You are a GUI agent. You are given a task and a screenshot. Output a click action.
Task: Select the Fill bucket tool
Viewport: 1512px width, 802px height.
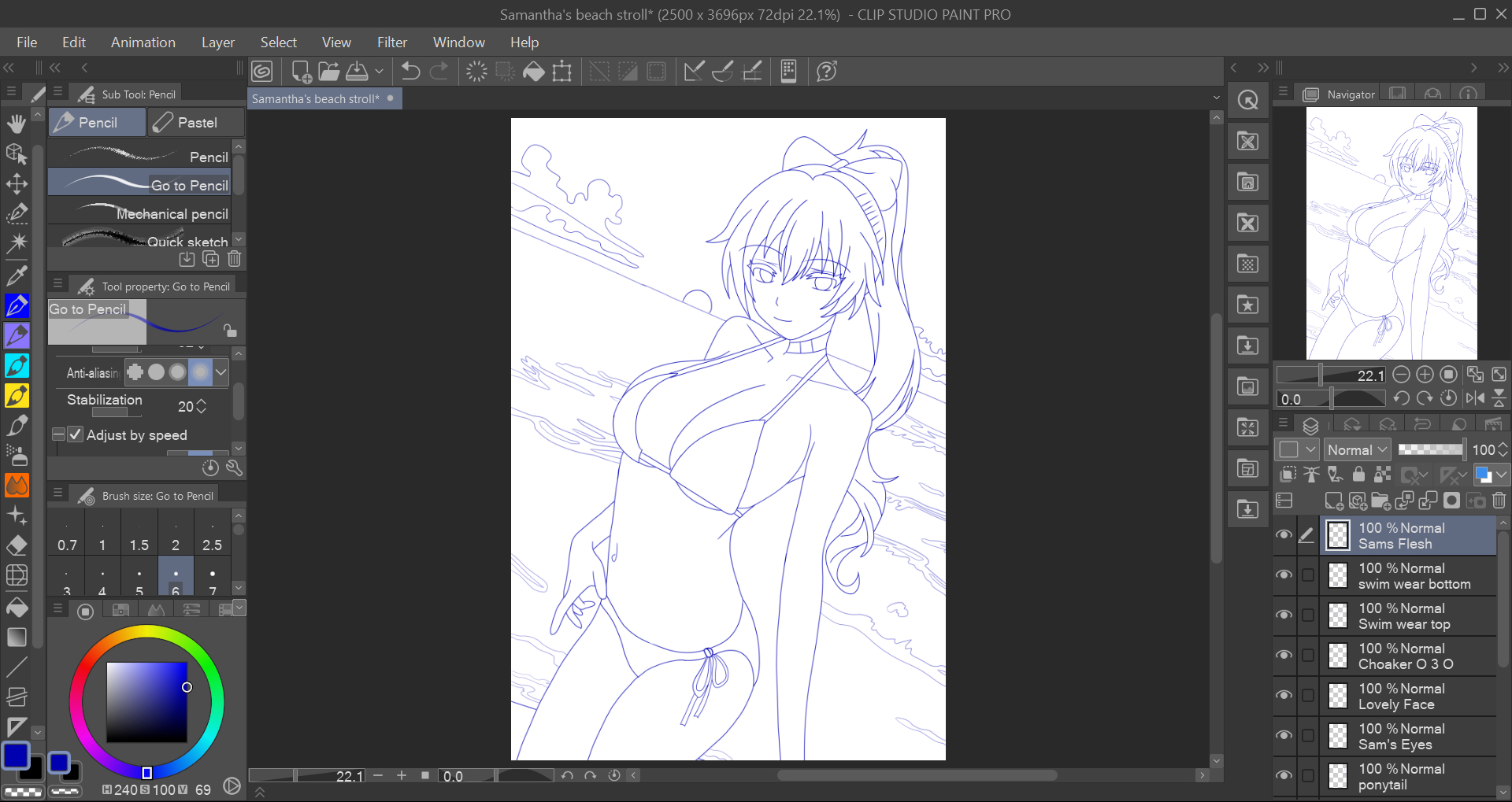click(17, 607)
